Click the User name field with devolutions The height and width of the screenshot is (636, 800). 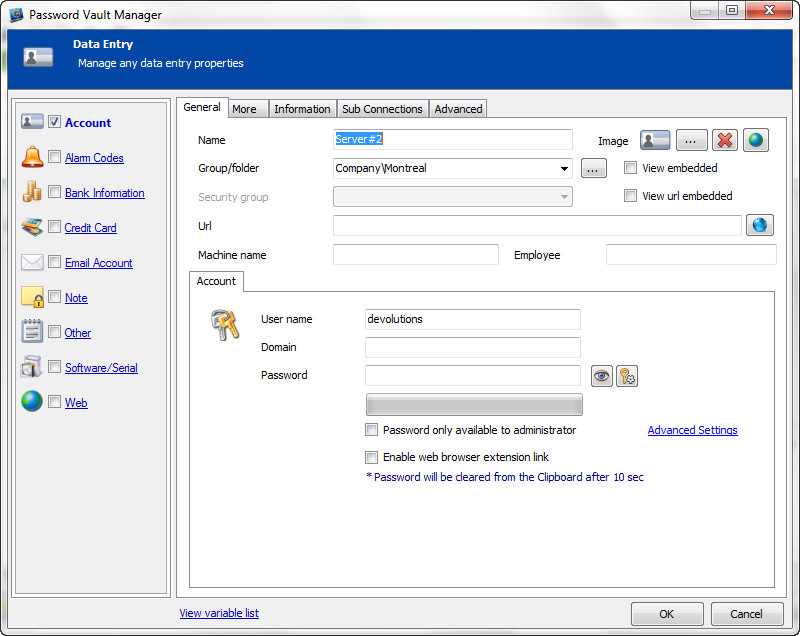coord(472,319)
